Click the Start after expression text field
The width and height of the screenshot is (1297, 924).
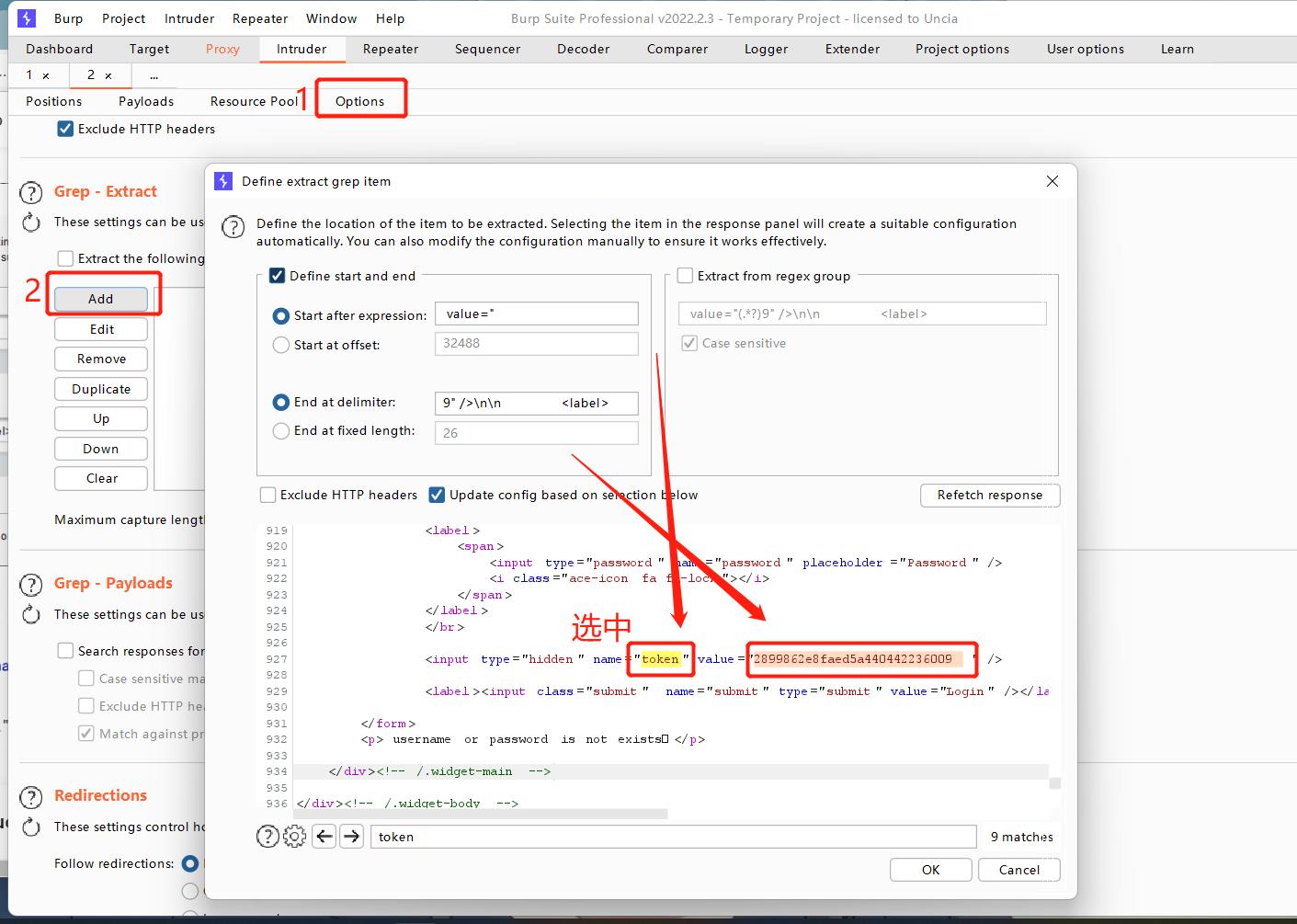click(536, 314)
